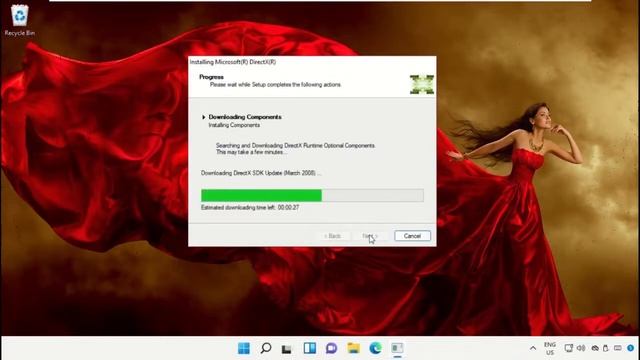Open the Widgets panel icon

[x=310, y=348]
